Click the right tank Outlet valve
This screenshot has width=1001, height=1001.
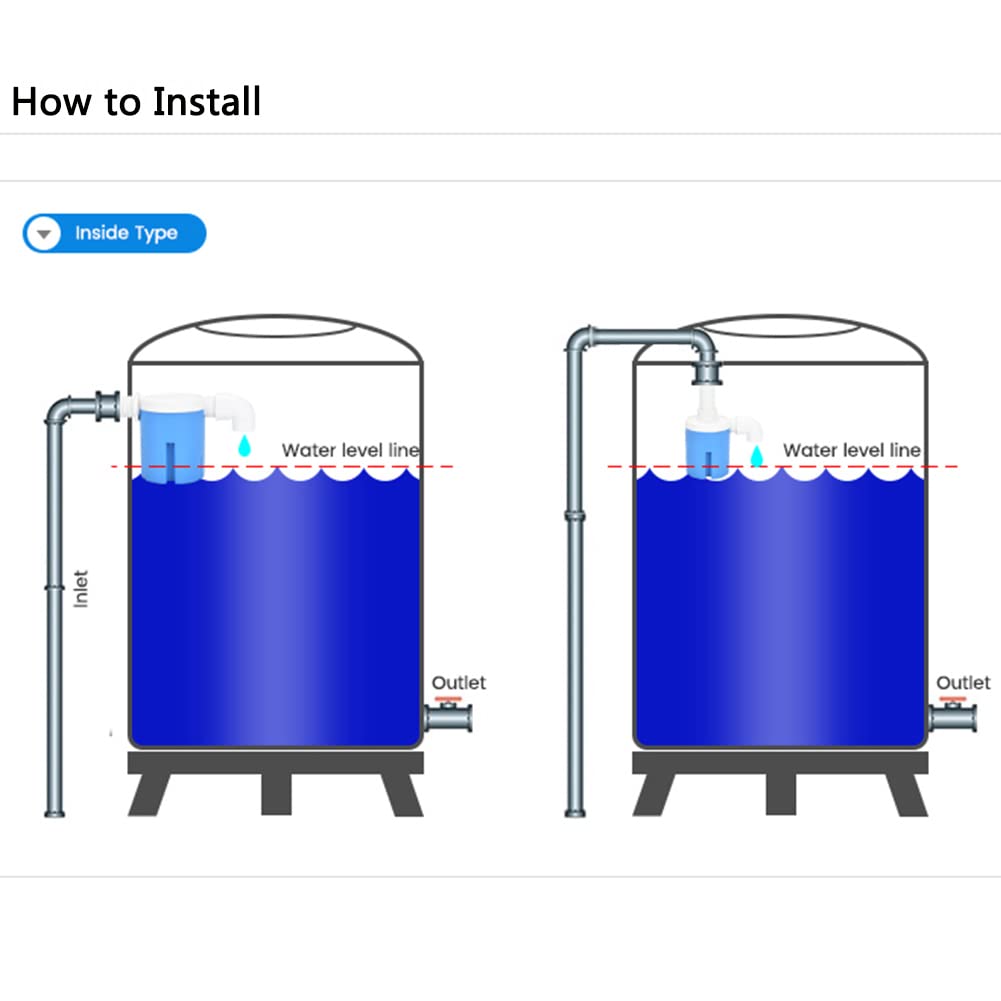[x=952, y=714]
